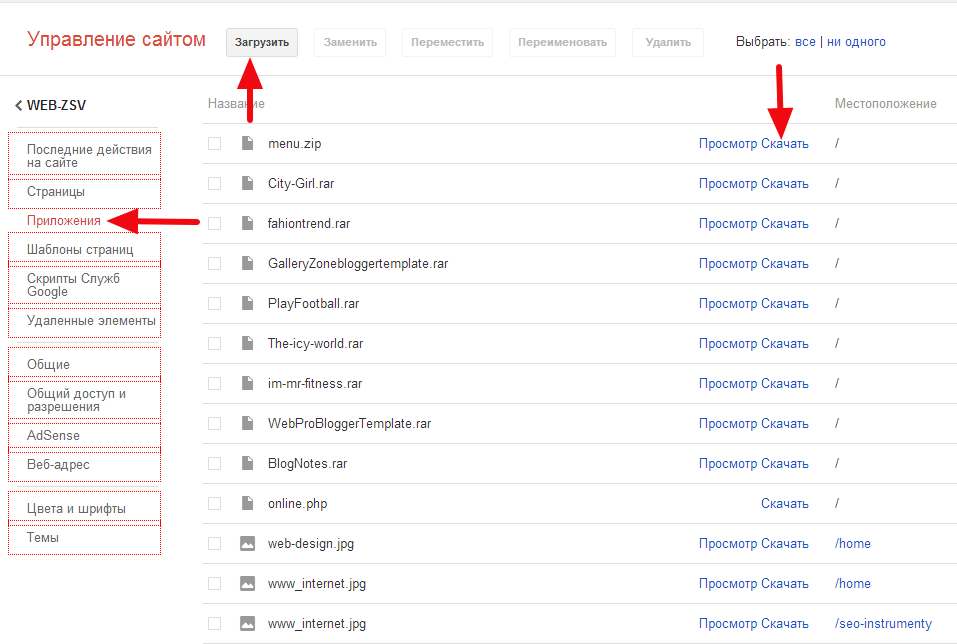Viewport: 957px width, 644px height.
Task: Open AdSense settings in the sidebar
Action: click(x=53, y=436)
